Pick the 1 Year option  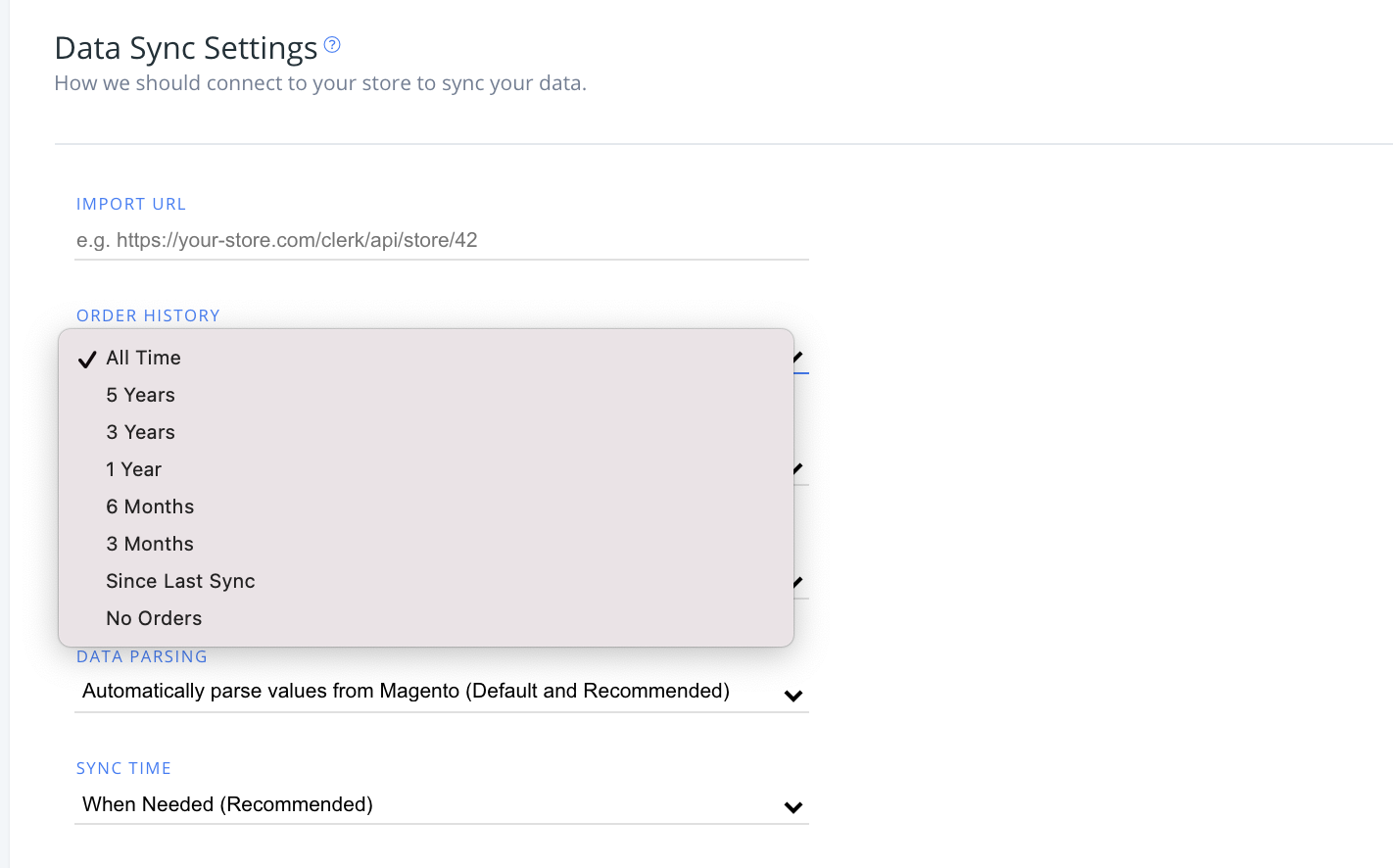[134, 470]
